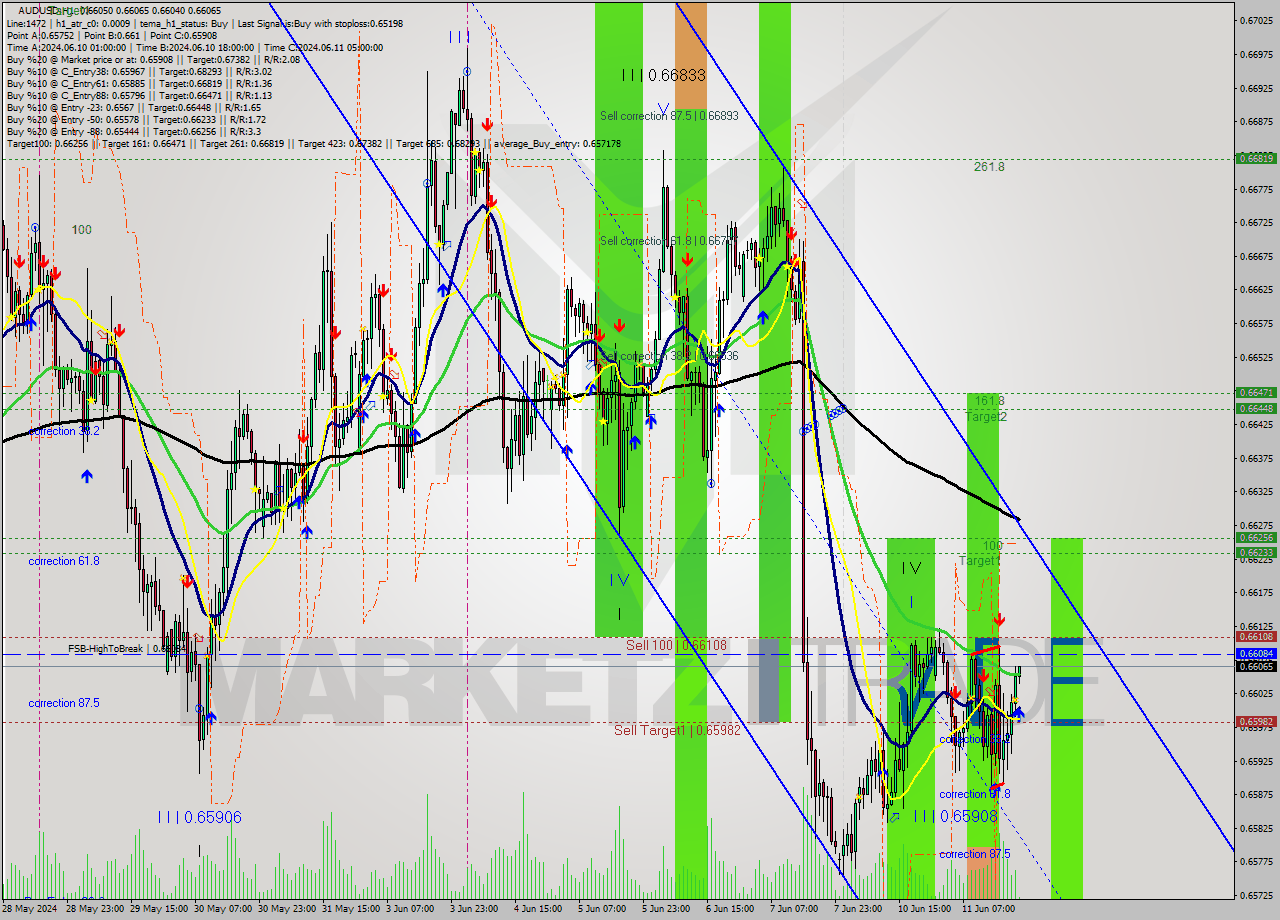This screenshot has height=920, width=1280.
Task: Click the 'Target2' label
Action: point(986,416)
